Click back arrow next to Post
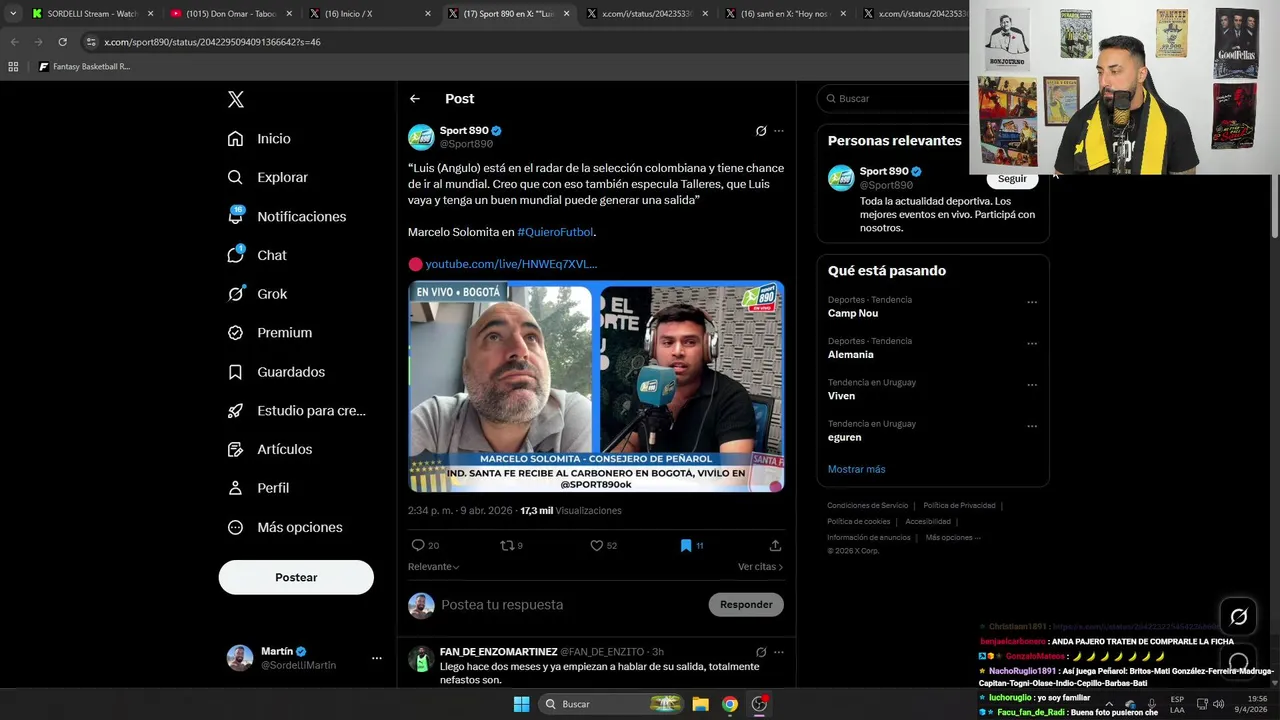This screenshot has height=720, width=1280. point(415,99)
